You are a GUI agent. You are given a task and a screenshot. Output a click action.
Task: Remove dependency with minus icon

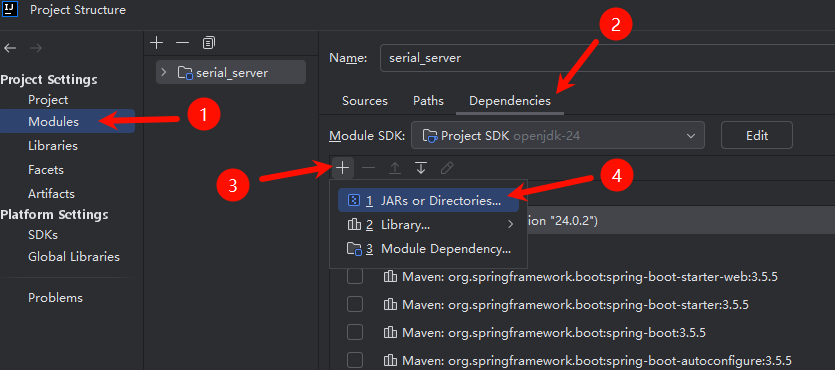369,168
